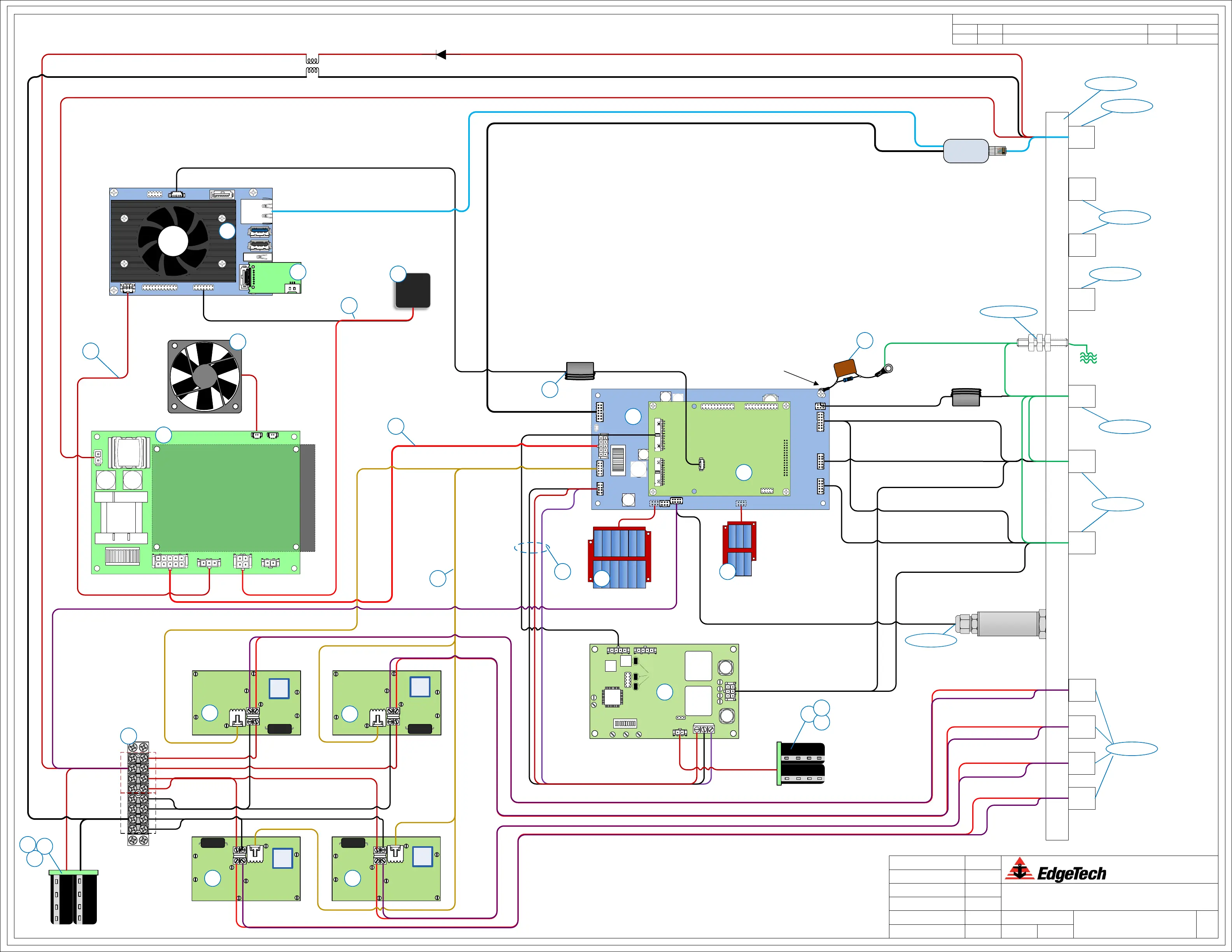Click the balloon circle on the black square module
Image resolution: width=1232 pixels, height=952 pixels.
(398, 274)
